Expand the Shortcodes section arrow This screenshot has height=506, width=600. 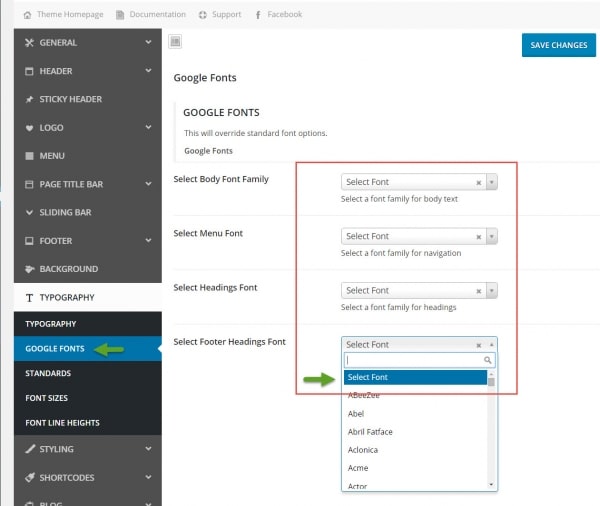pyautogui.click(x=148, y=477)
